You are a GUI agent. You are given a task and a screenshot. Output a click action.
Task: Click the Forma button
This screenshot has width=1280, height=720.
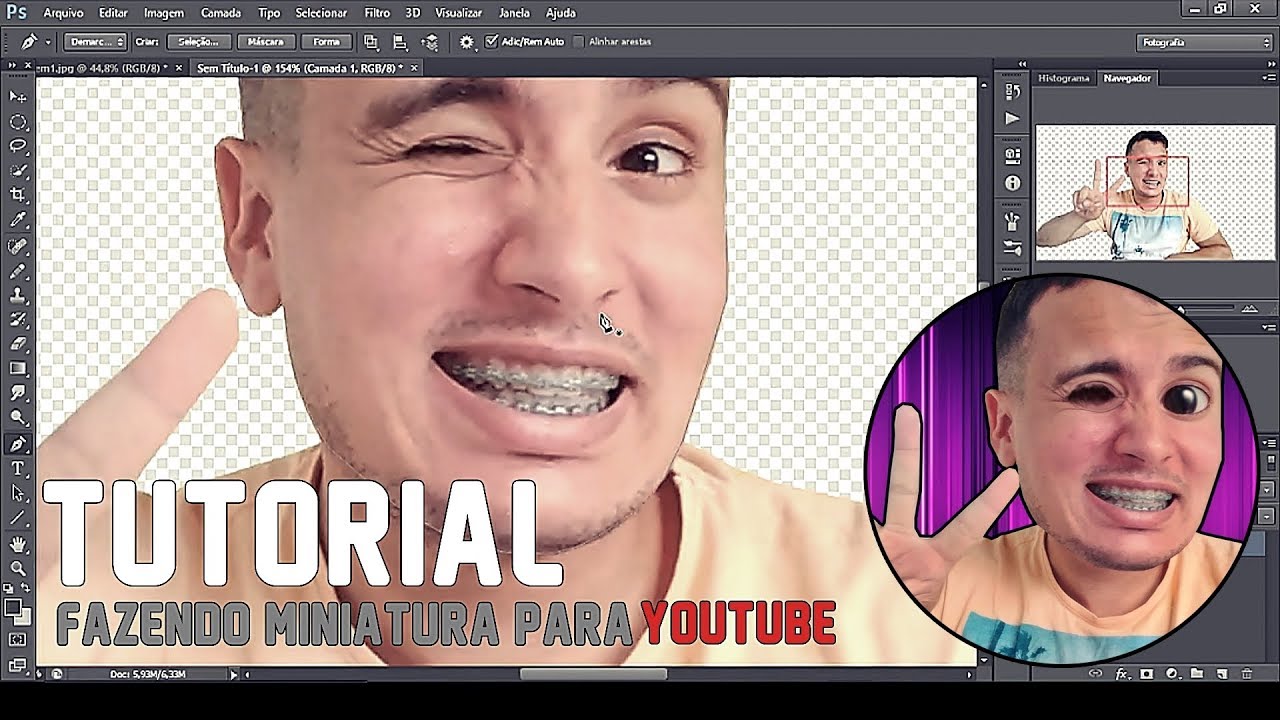(327, 42)
